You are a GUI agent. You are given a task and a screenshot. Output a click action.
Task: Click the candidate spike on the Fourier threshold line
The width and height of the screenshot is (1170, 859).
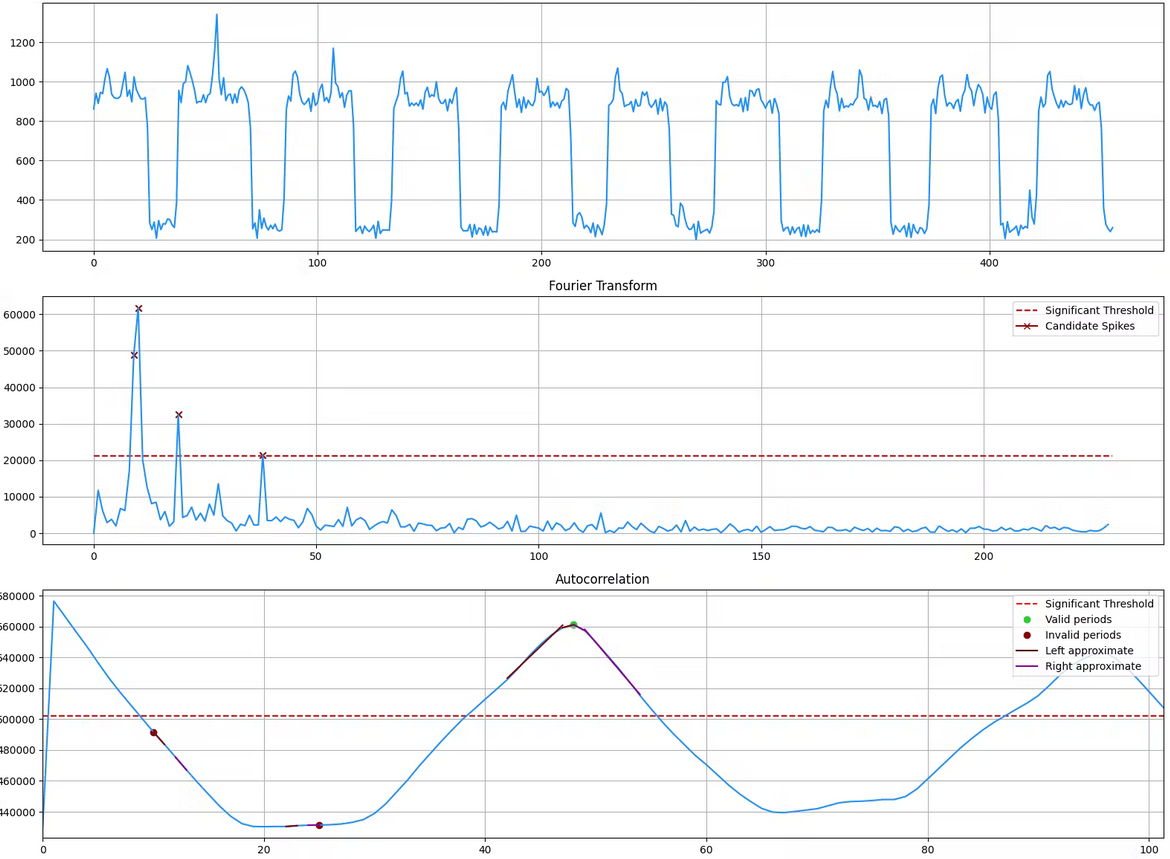263,456
